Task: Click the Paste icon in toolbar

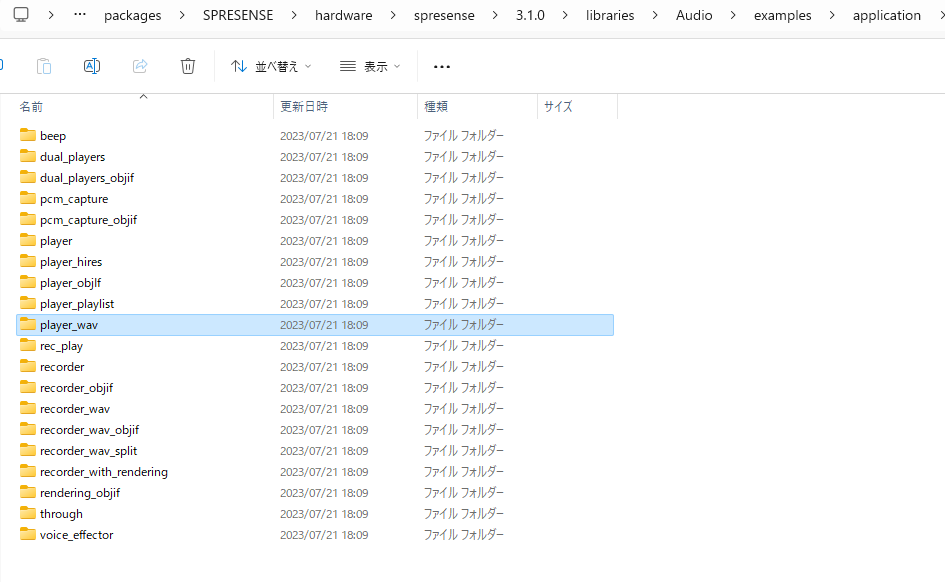Action: [44, 66]
